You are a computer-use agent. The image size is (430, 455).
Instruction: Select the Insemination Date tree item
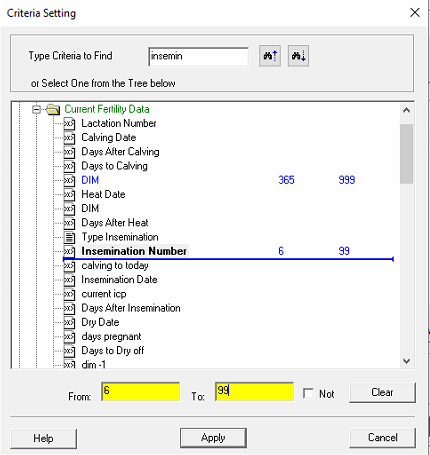coord(119,280)
